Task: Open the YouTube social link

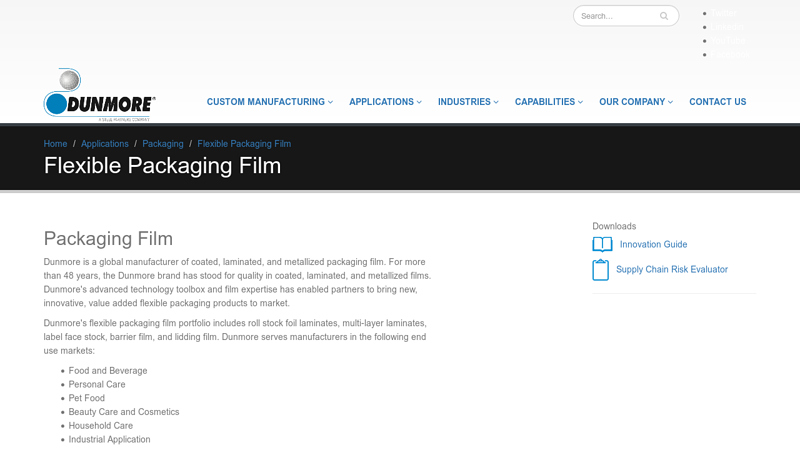Action: coord(728,41)
